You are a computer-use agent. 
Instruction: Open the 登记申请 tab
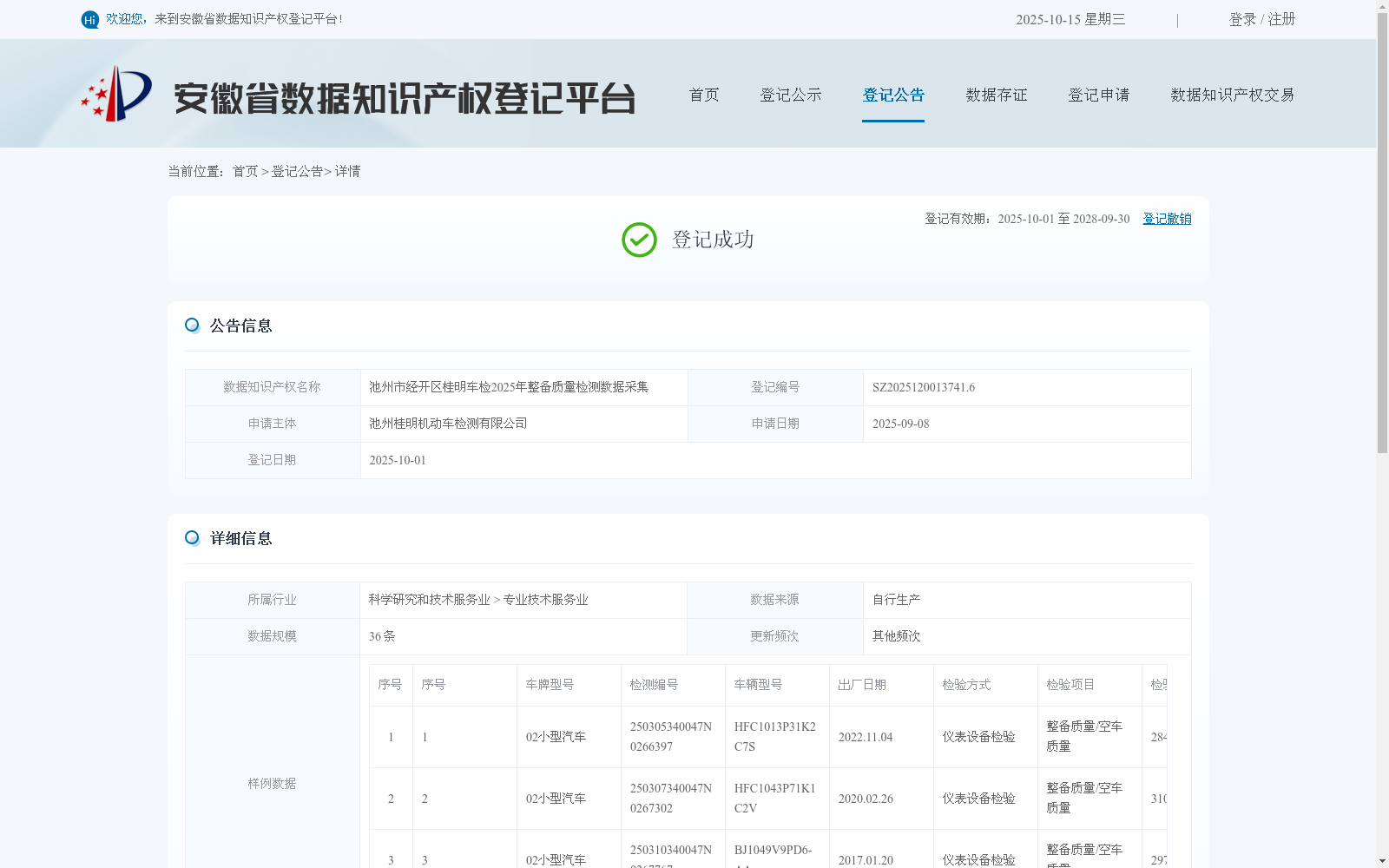pos(1099,95)
